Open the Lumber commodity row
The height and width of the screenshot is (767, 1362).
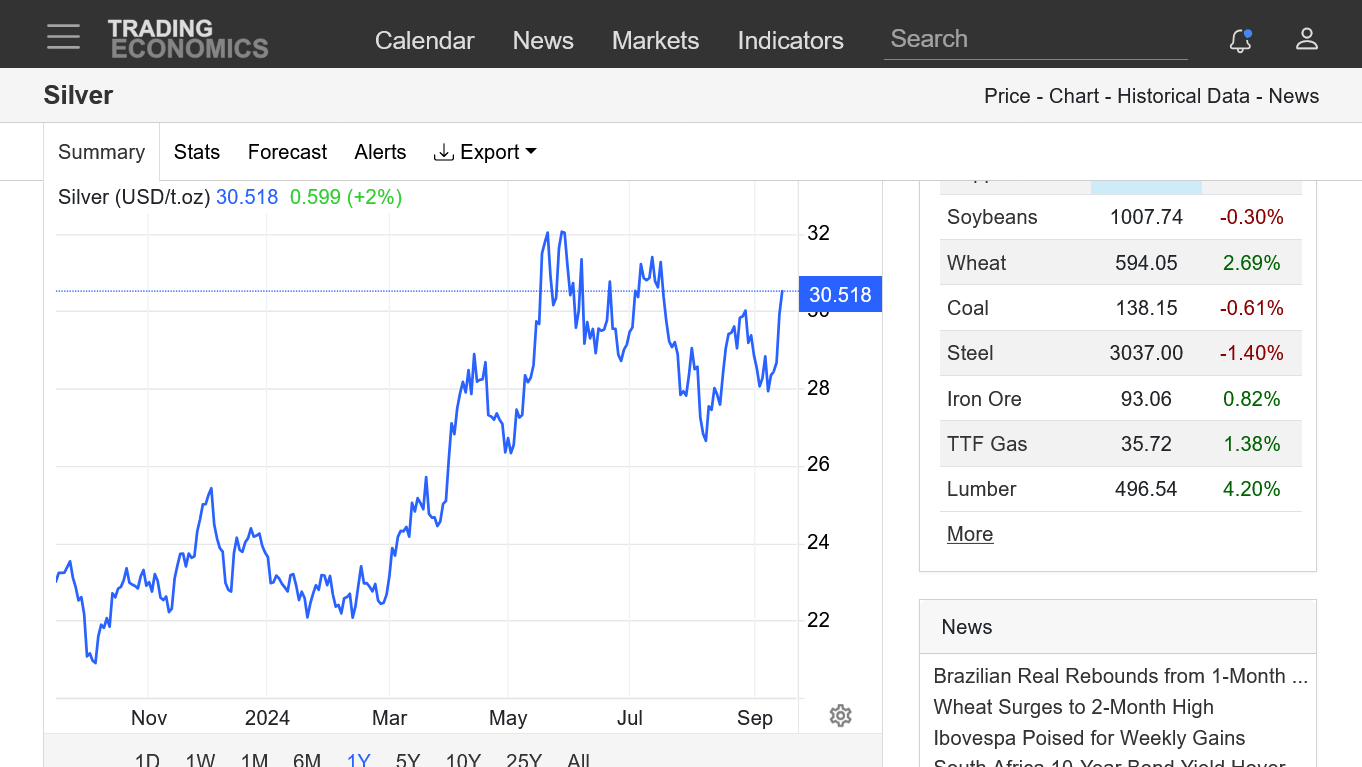pyautogui.click(x=981, y=489)
